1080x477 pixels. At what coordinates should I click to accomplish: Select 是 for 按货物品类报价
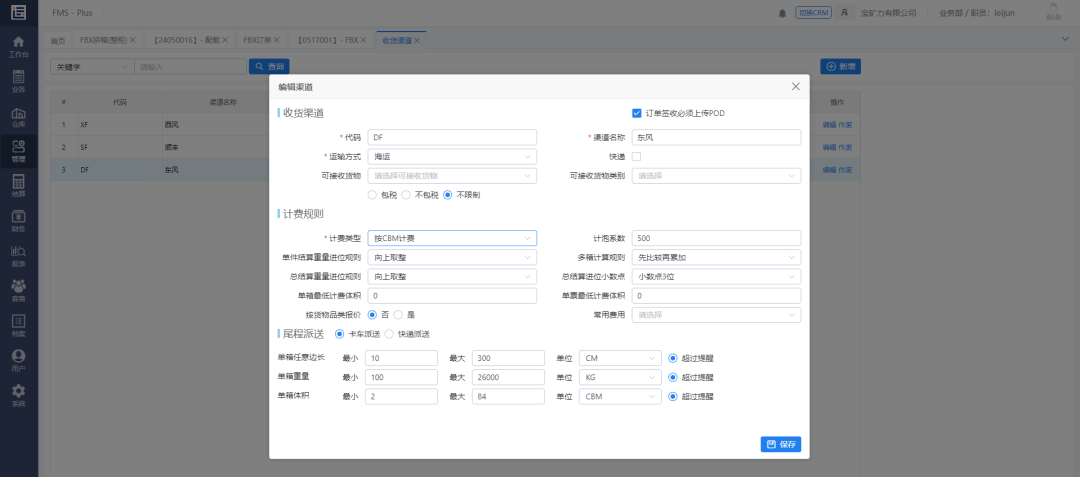(x=398, y=315)
